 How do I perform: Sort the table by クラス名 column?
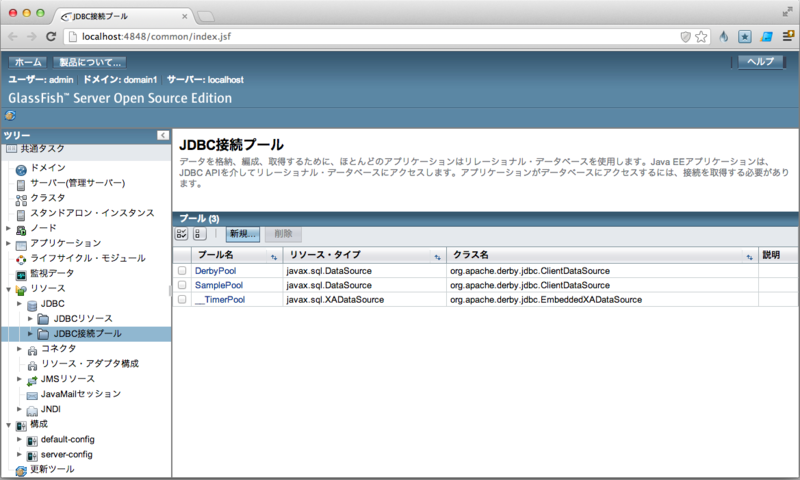point(750,257)
